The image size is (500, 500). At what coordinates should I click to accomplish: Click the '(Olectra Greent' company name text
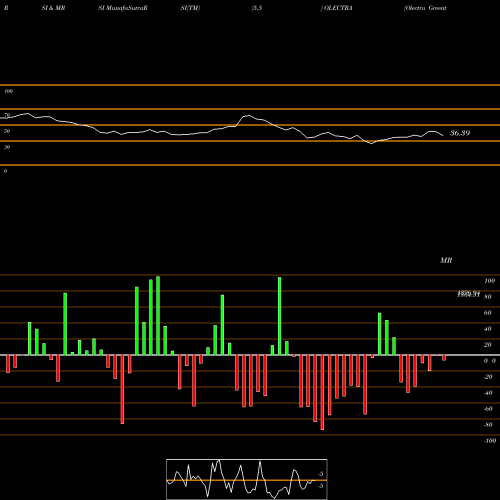[425, 8]
